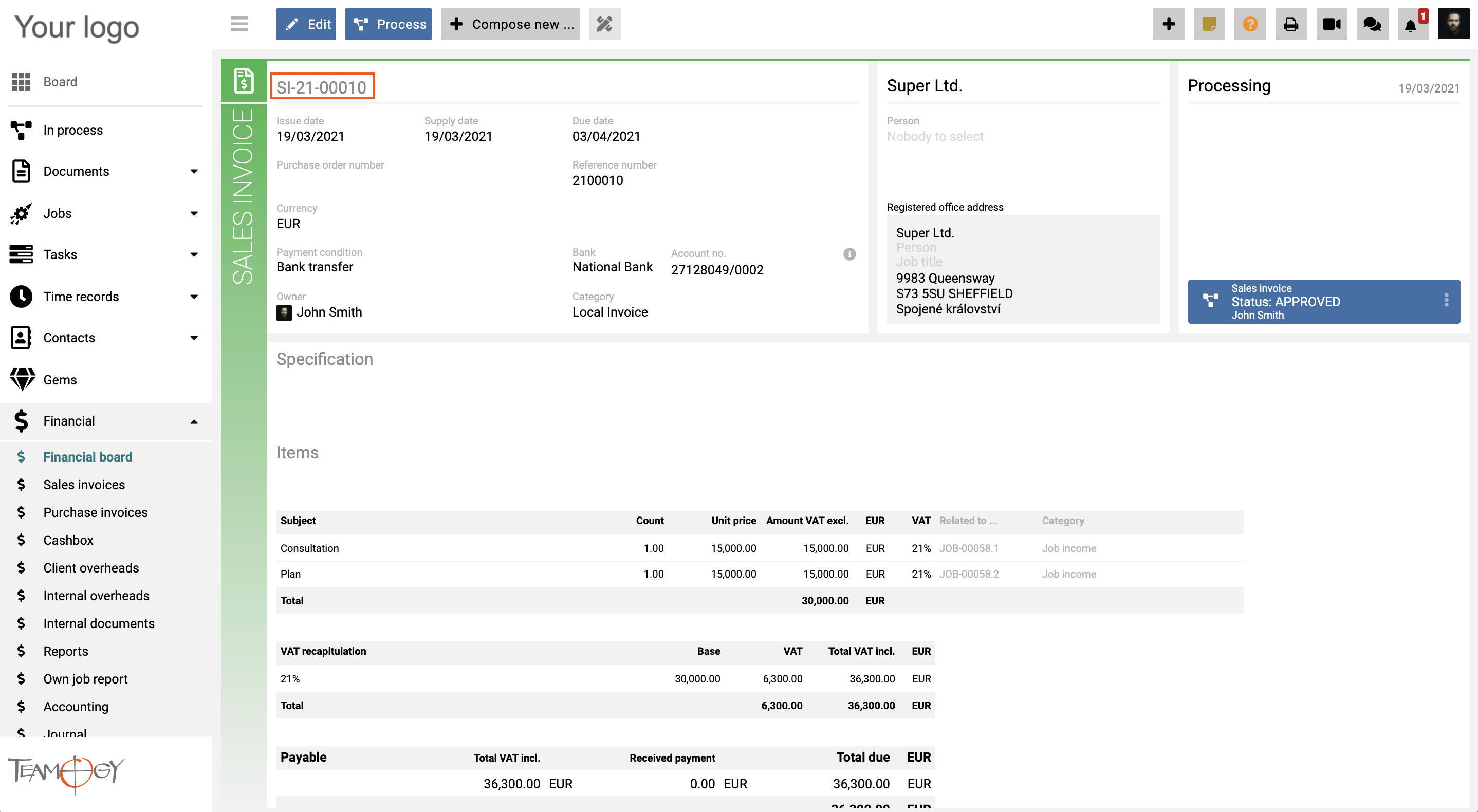Click the print icon in the toolbar
The height and width of the screenshot is (812, 1478).
[x=1291, y=23]
